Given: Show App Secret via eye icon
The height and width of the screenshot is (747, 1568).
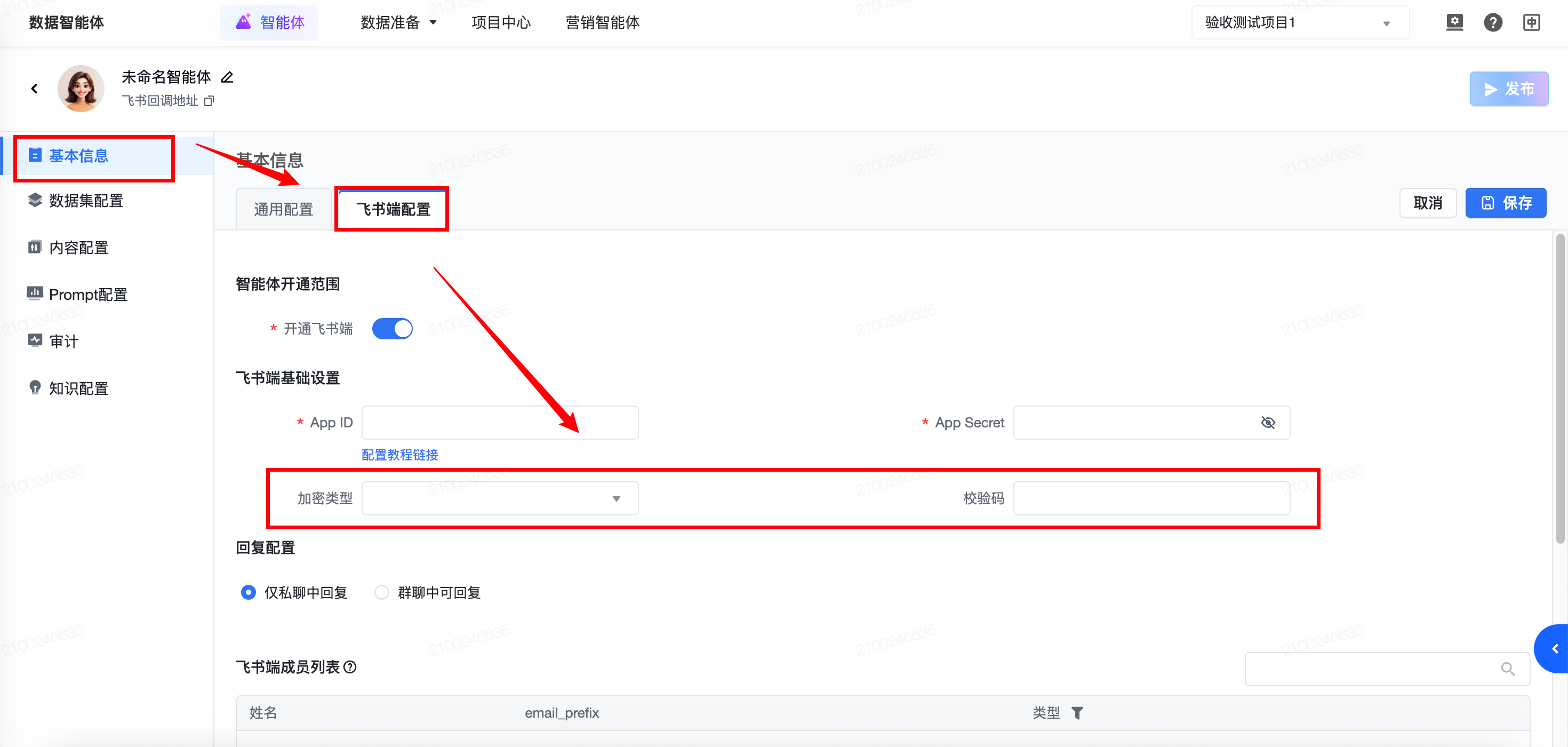Looking at the screenshot, I should pos(1268,423).
